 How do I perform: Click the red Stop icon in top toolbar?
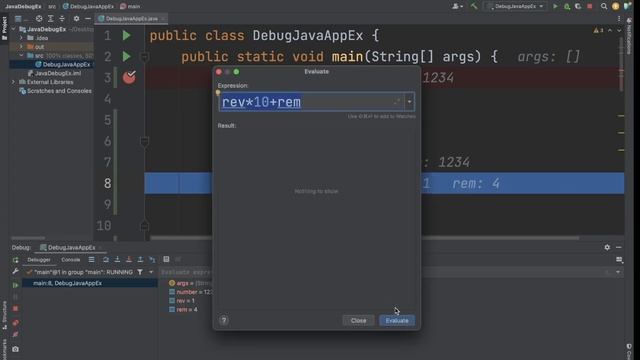pos(590,6)
